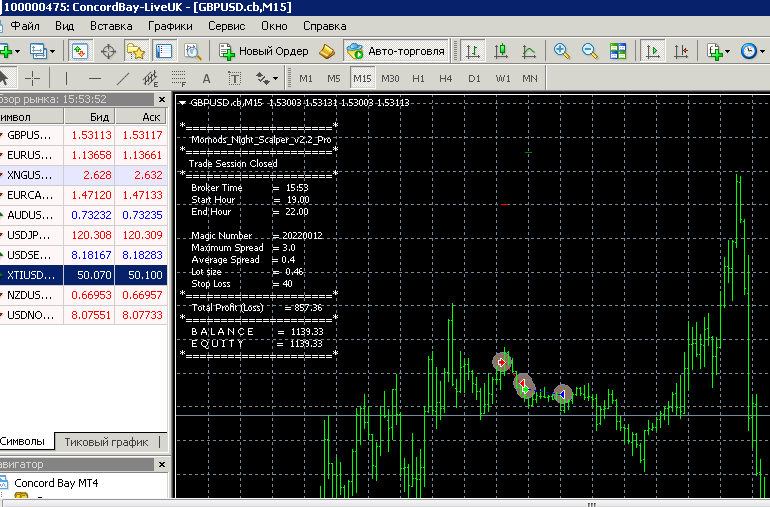
Task: Close the Market Watch panel
Action: point(162,99)
